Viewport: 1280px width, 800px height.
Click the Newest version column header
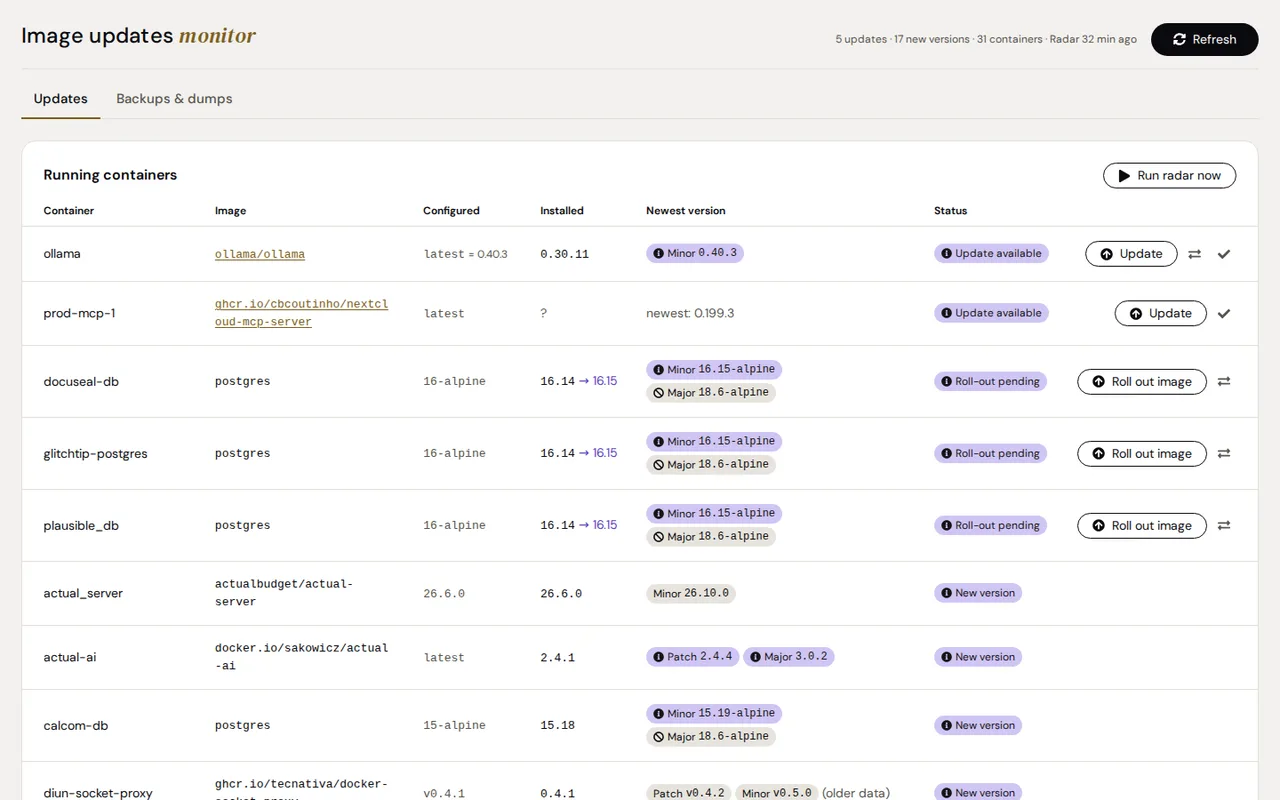click(686, 211)
